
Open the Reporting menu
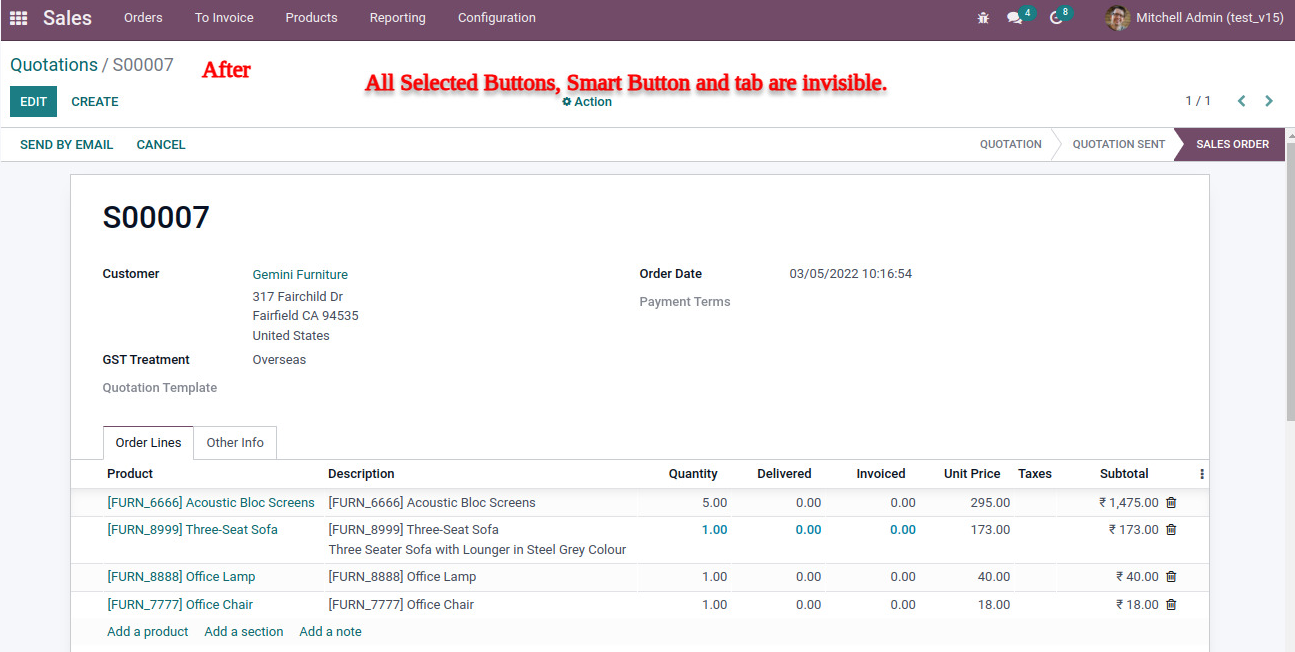(x=397, y=18)
